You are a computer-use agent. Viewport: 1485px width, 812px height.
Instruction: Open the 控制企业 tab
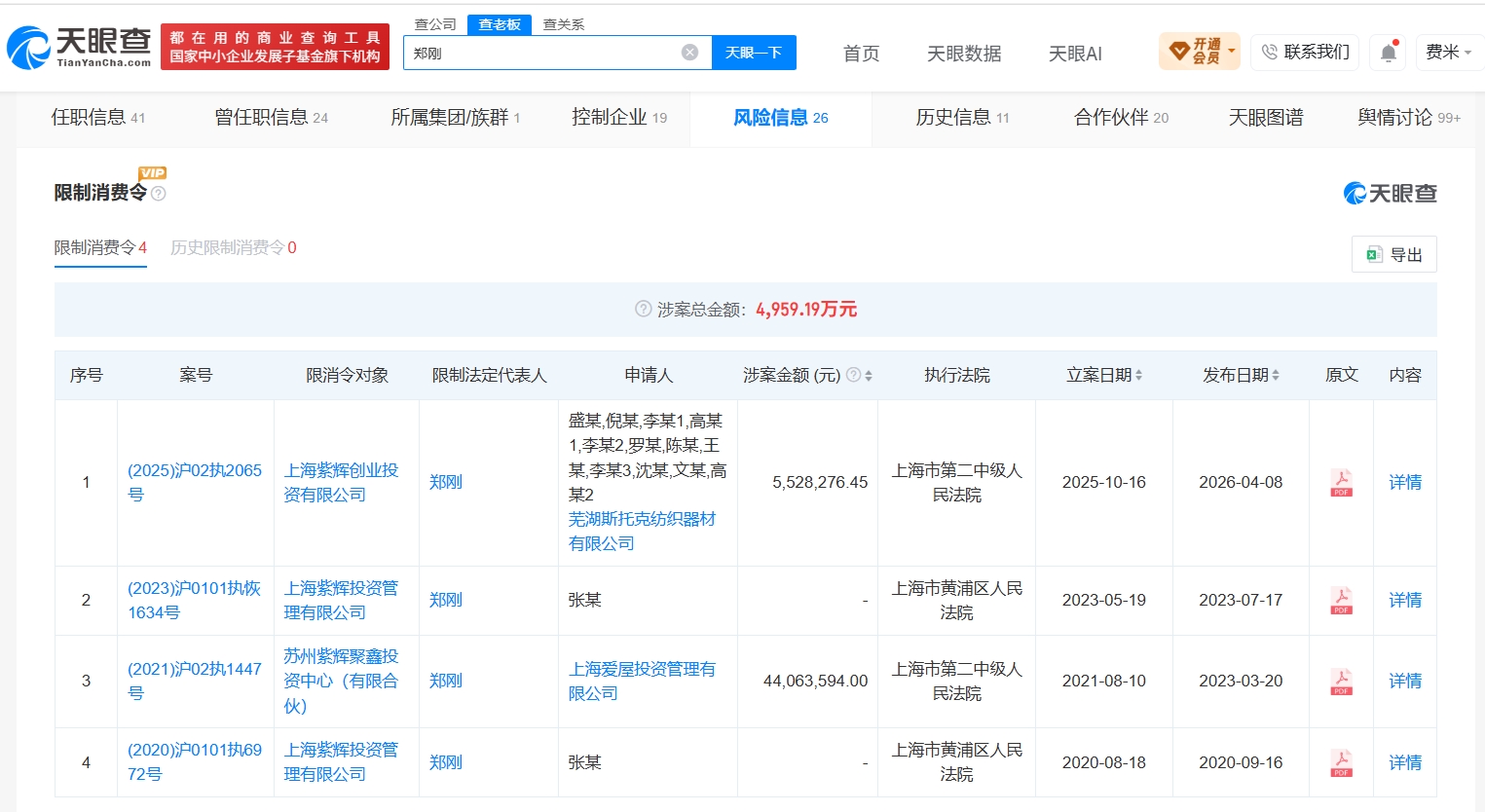coord(619,118)
